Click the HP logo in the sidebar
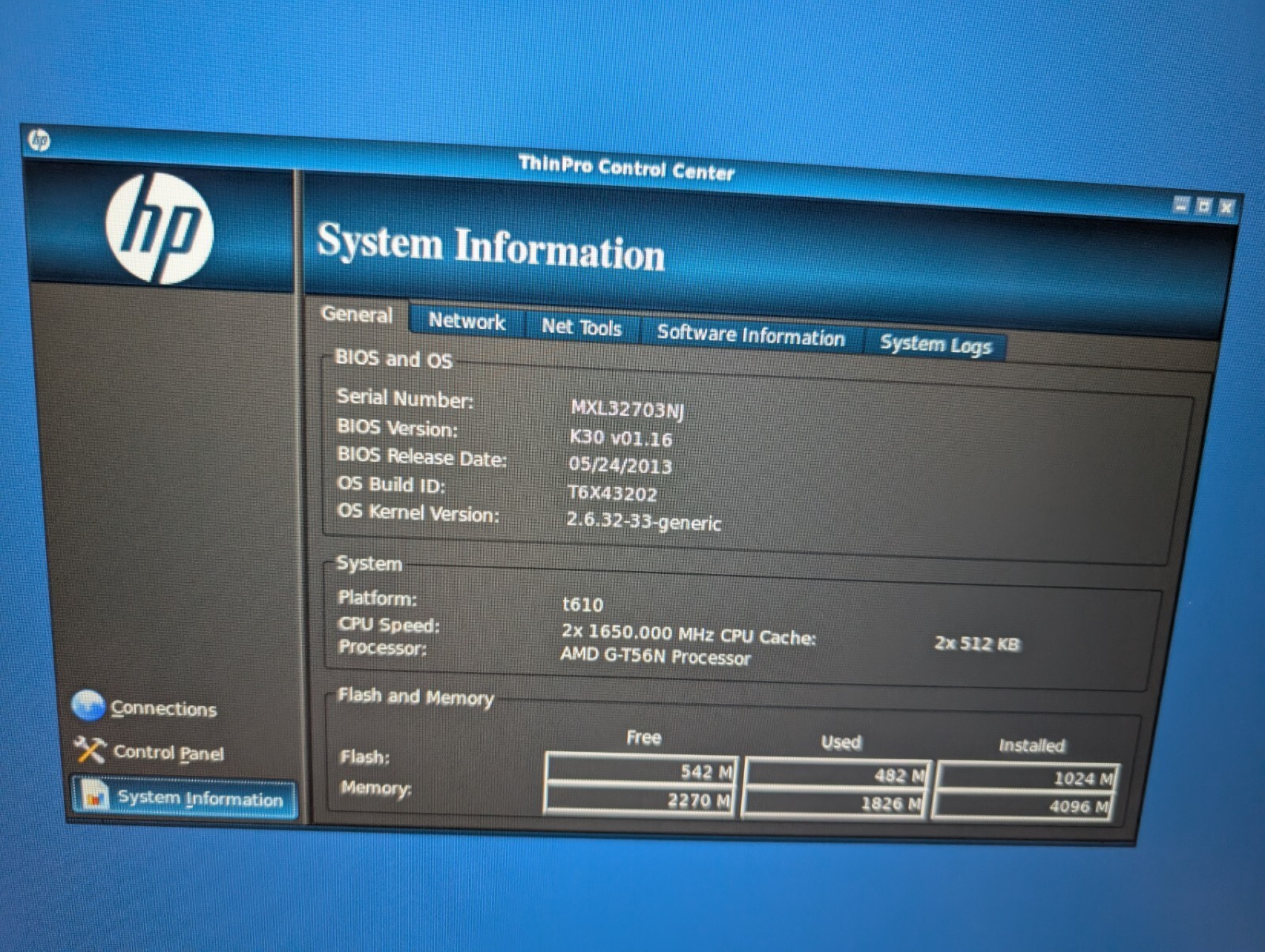1265x952 pixels. [x=160, y=228]
